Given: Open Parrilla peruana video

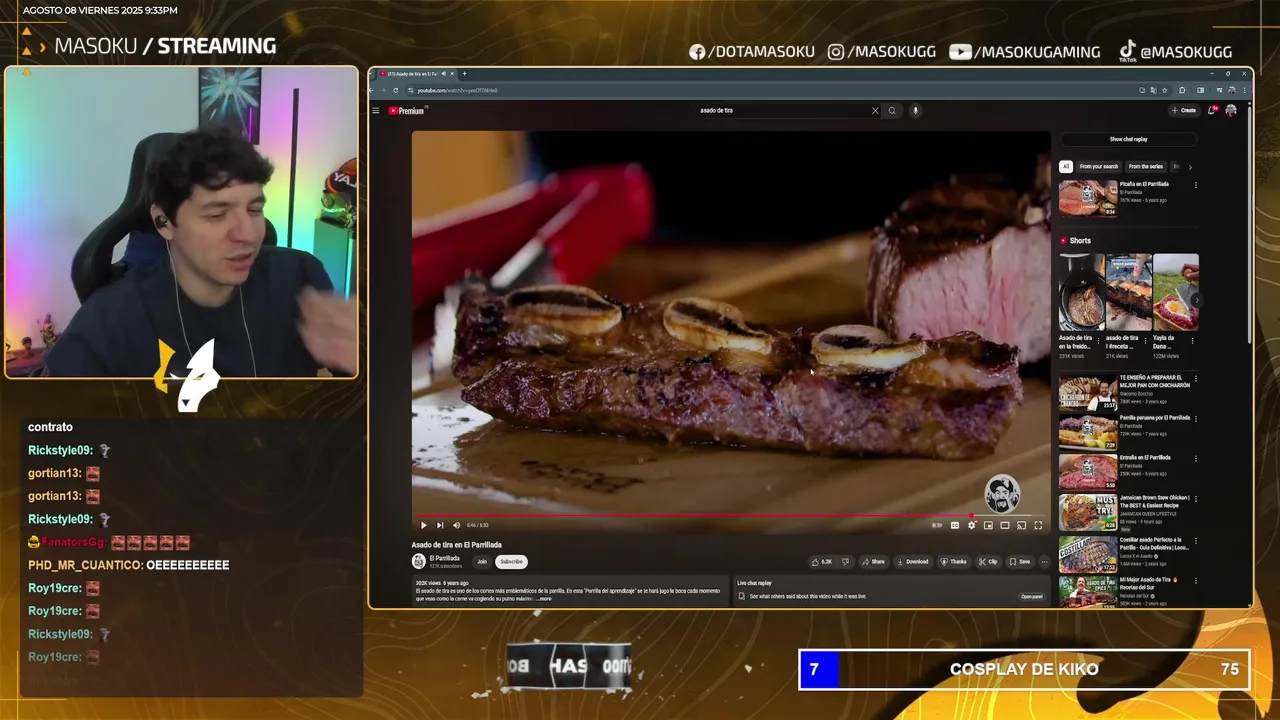Looking at the screenshot, I should (1088, 433).
